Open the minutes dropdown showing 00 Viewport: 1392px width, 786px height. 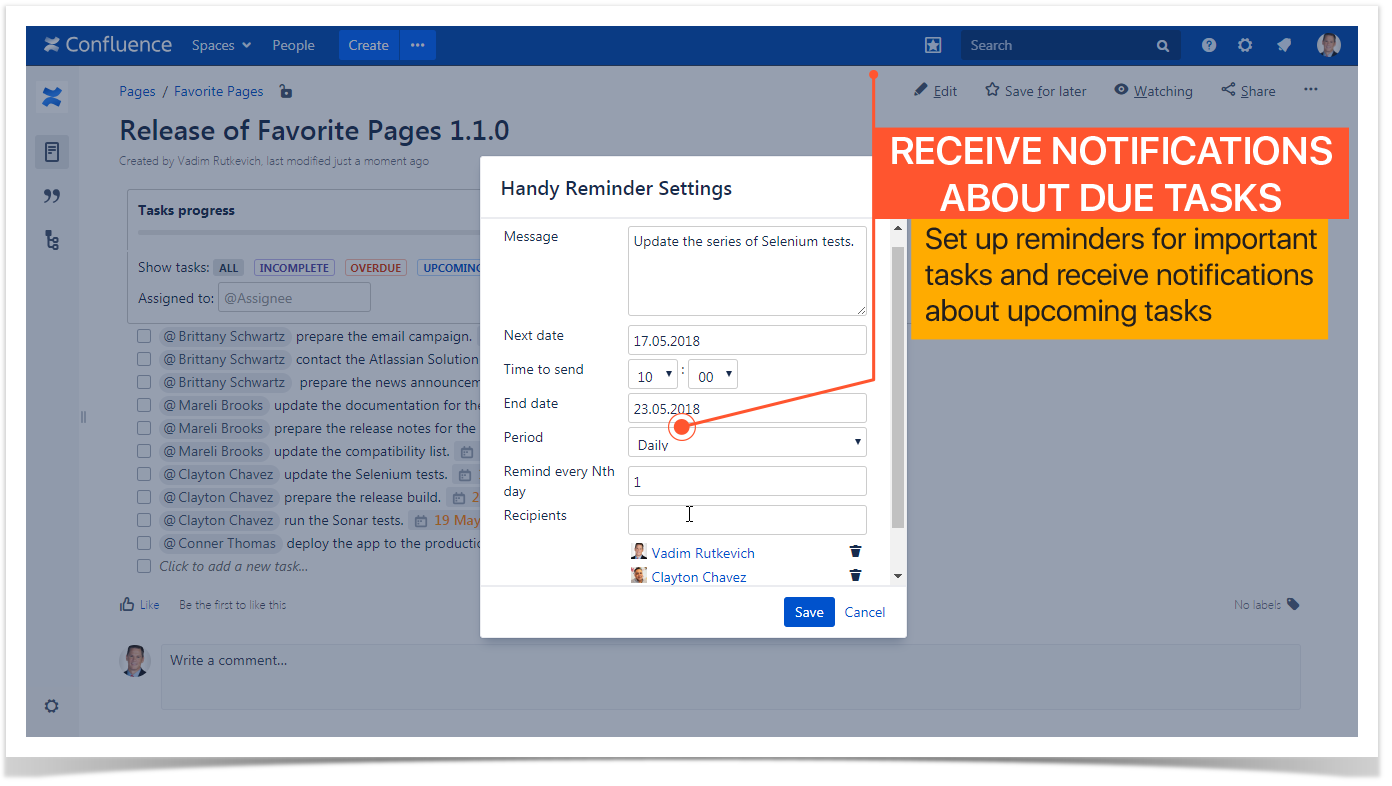tap(713, 375)
